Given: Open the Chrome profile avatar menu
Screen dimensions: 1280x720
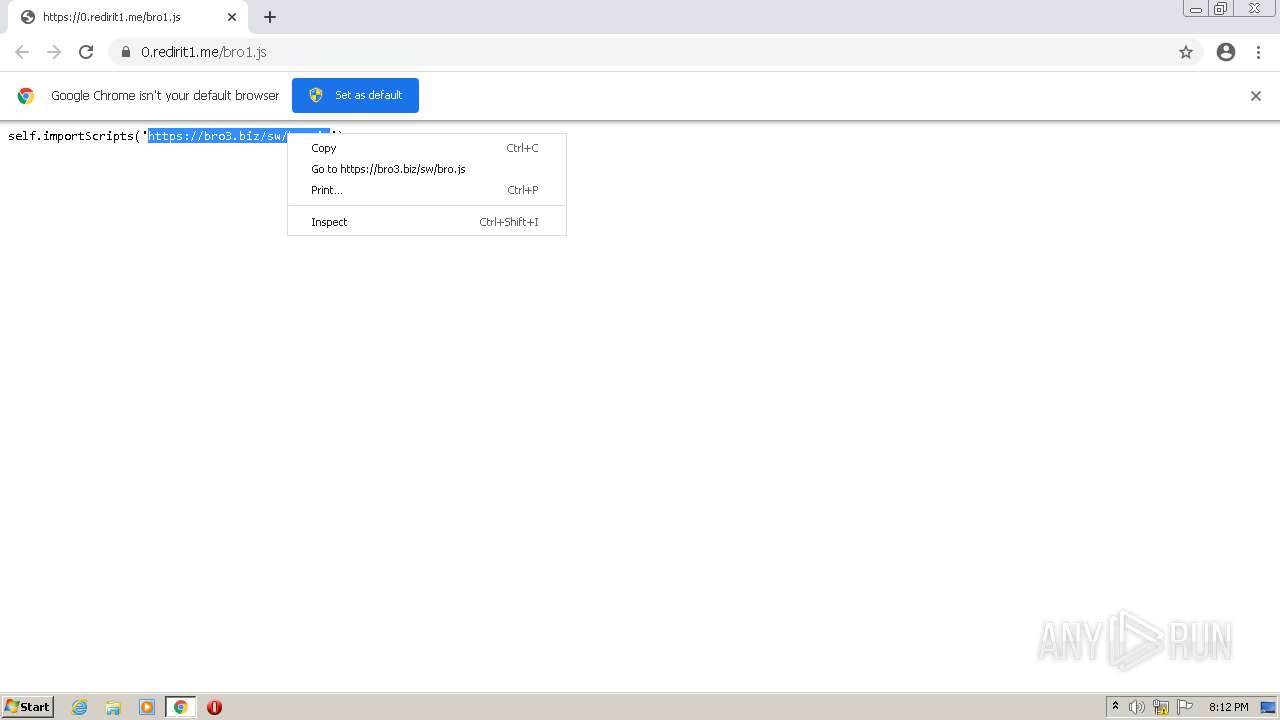Looking at the screenshot, I should click(1226, 52).
